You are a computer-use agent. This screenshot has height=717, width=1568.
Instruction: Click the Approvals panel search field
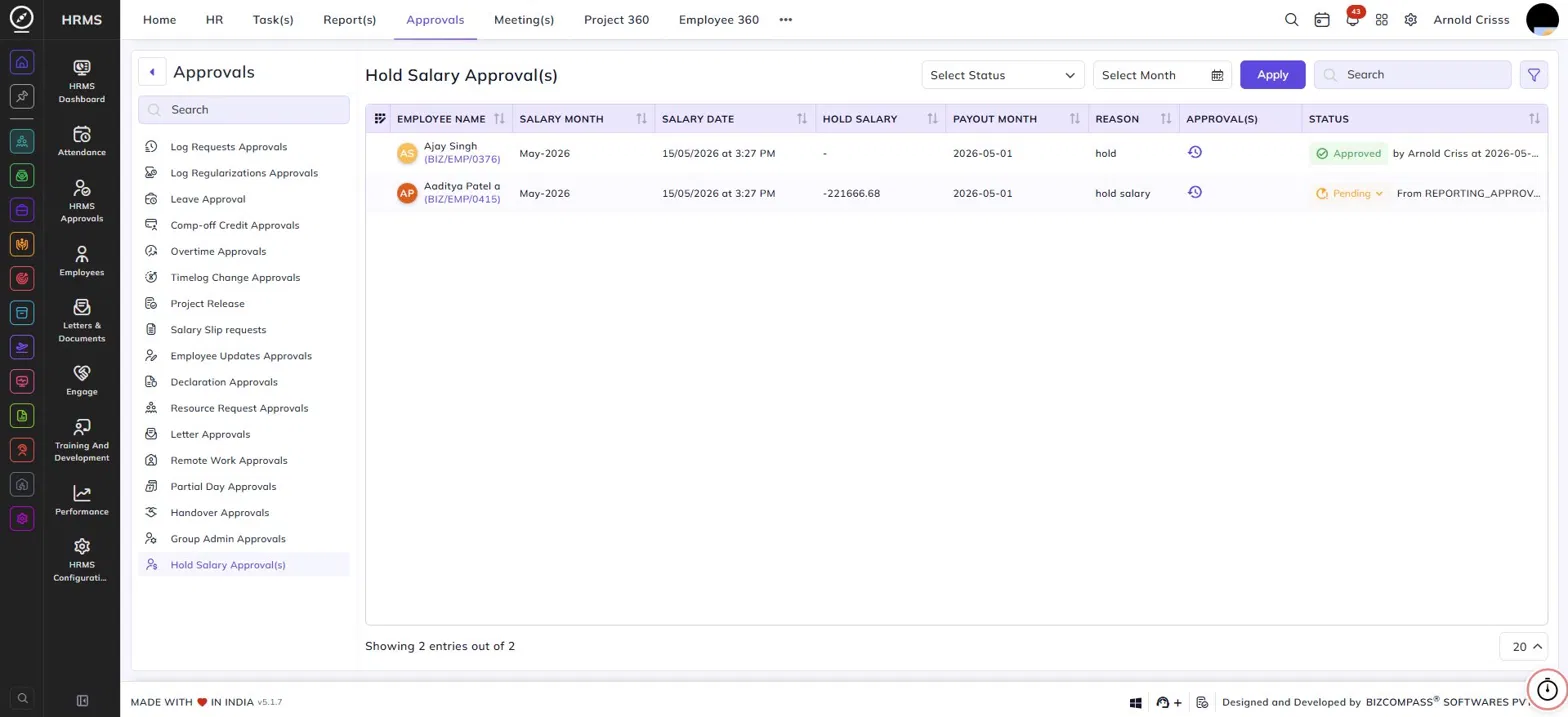click(244, 110)
